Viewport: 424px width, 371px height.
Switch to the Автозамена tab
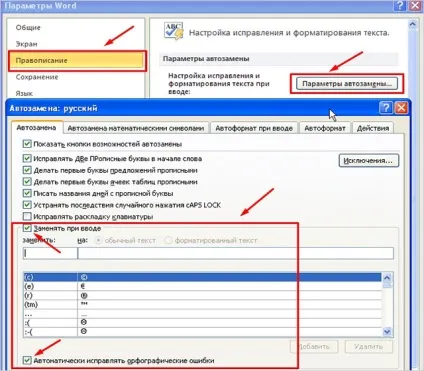click(36, 128)
